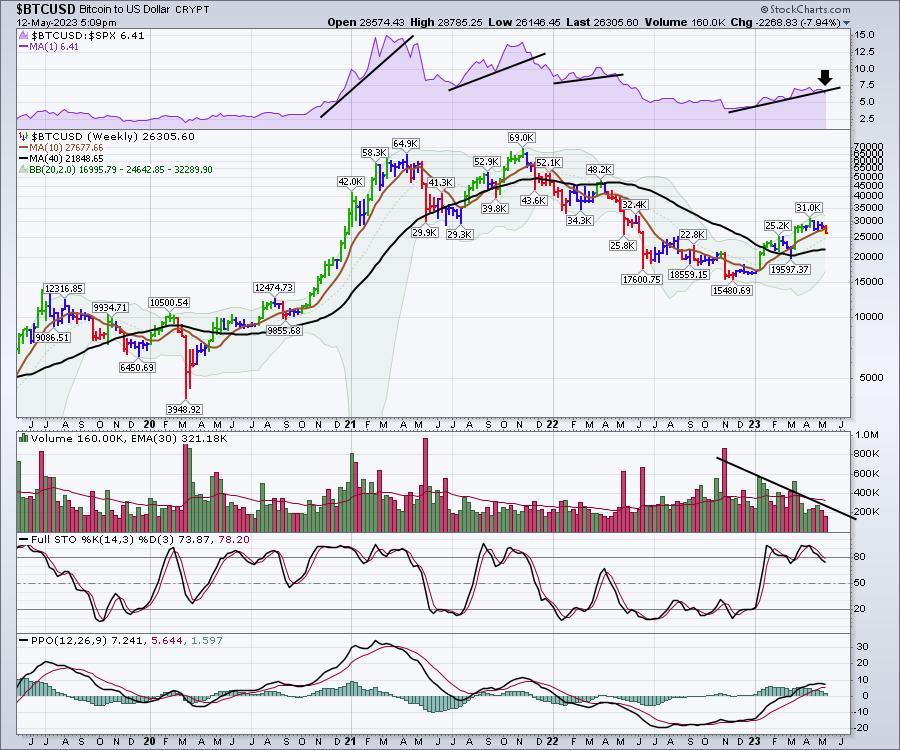Select the 69.0K peak price label

point(522,138)
